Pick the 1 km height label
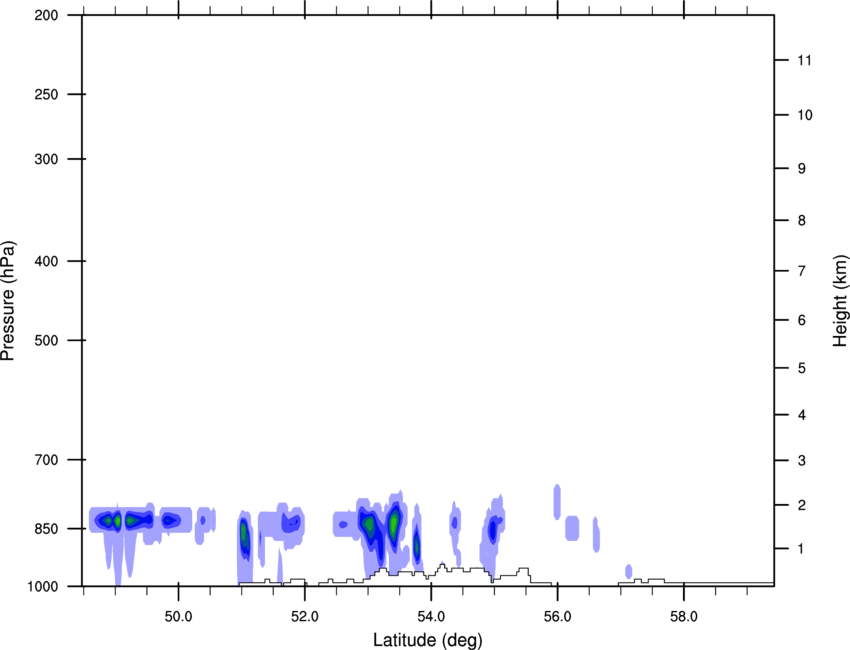850x650 pixels. (801, 549)
